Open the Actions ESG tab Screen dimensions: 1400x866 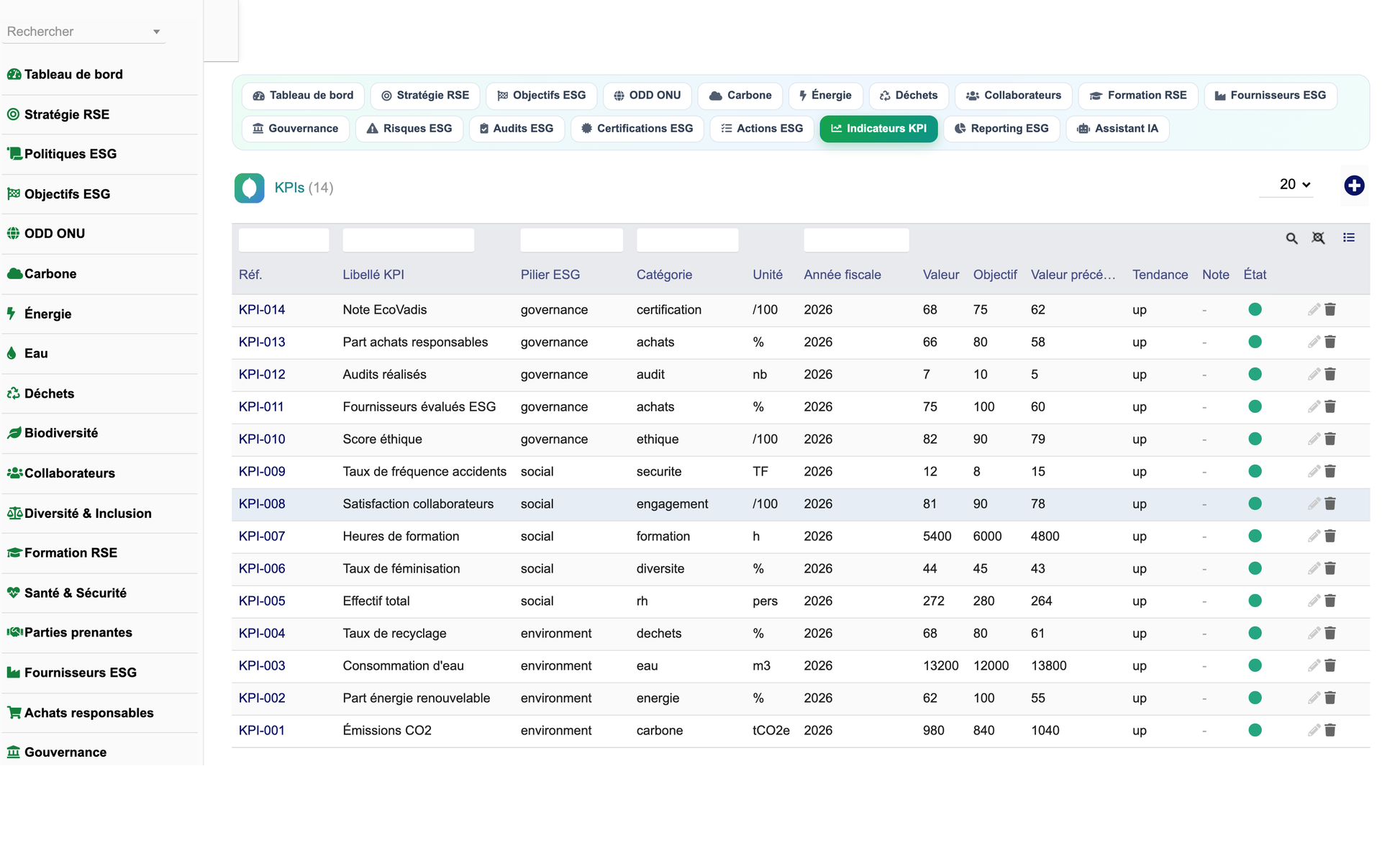(762, 129)
